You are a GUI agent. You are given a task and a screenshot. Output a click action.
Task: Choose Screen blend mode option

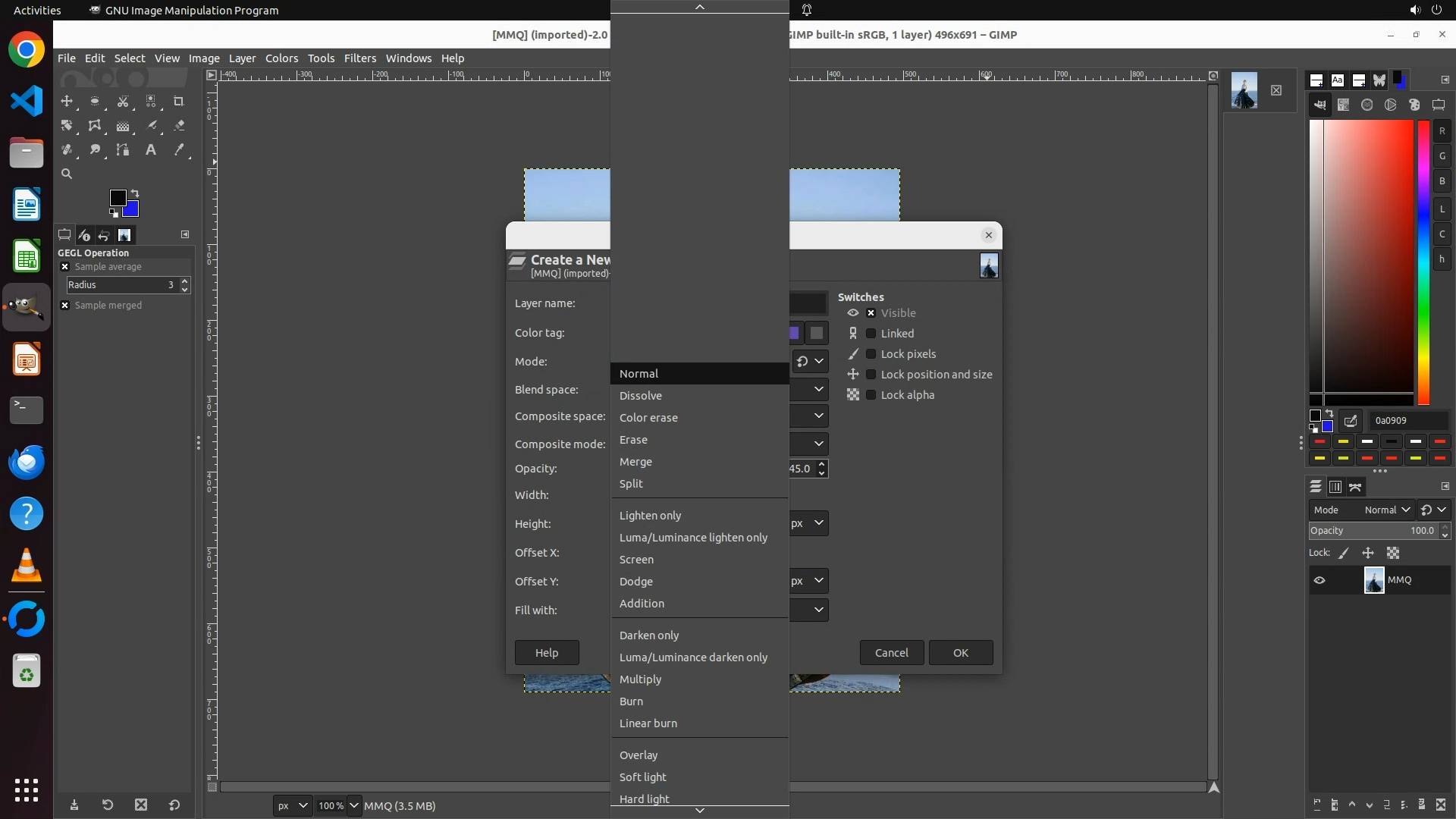636,560
